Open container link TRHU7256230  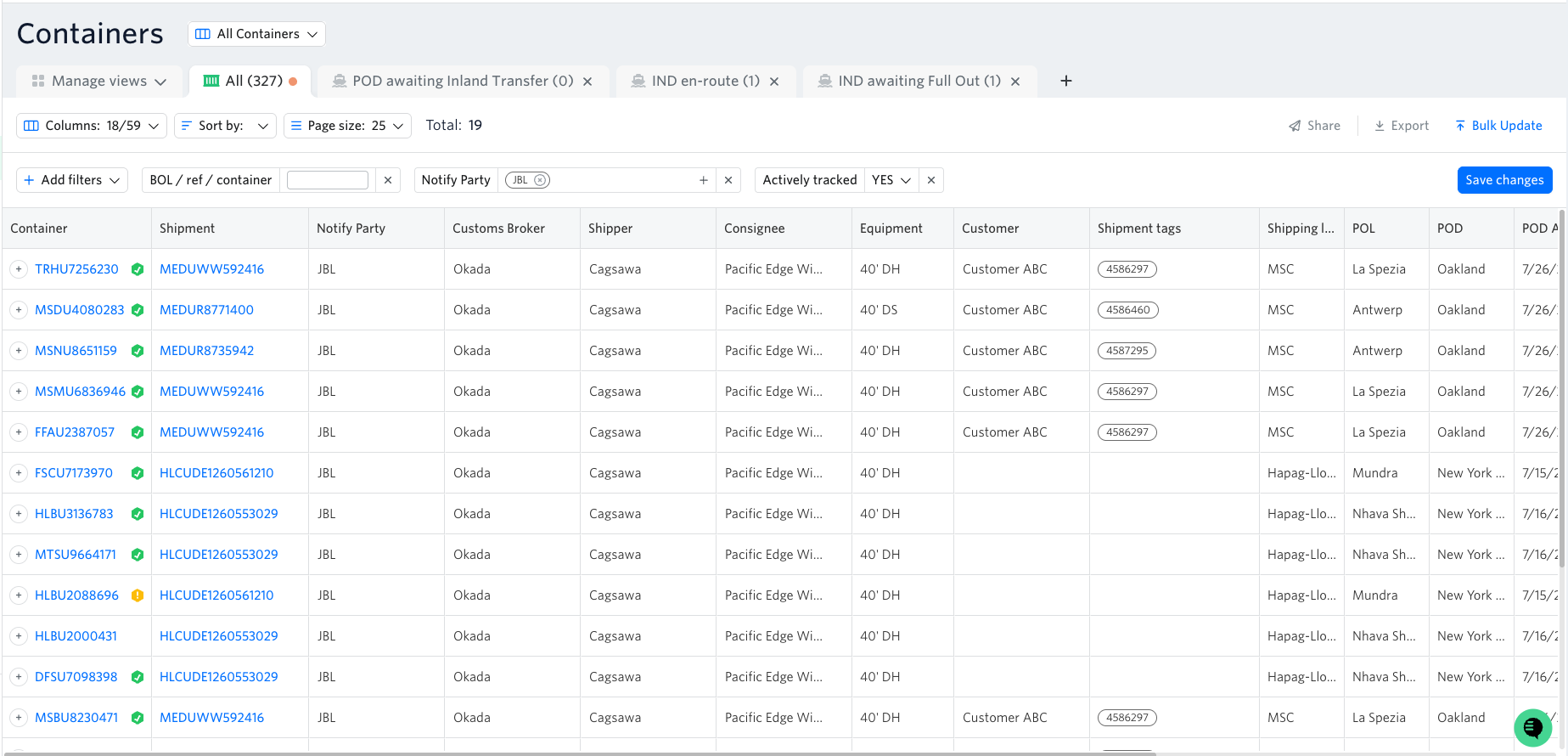click(76, 269)
